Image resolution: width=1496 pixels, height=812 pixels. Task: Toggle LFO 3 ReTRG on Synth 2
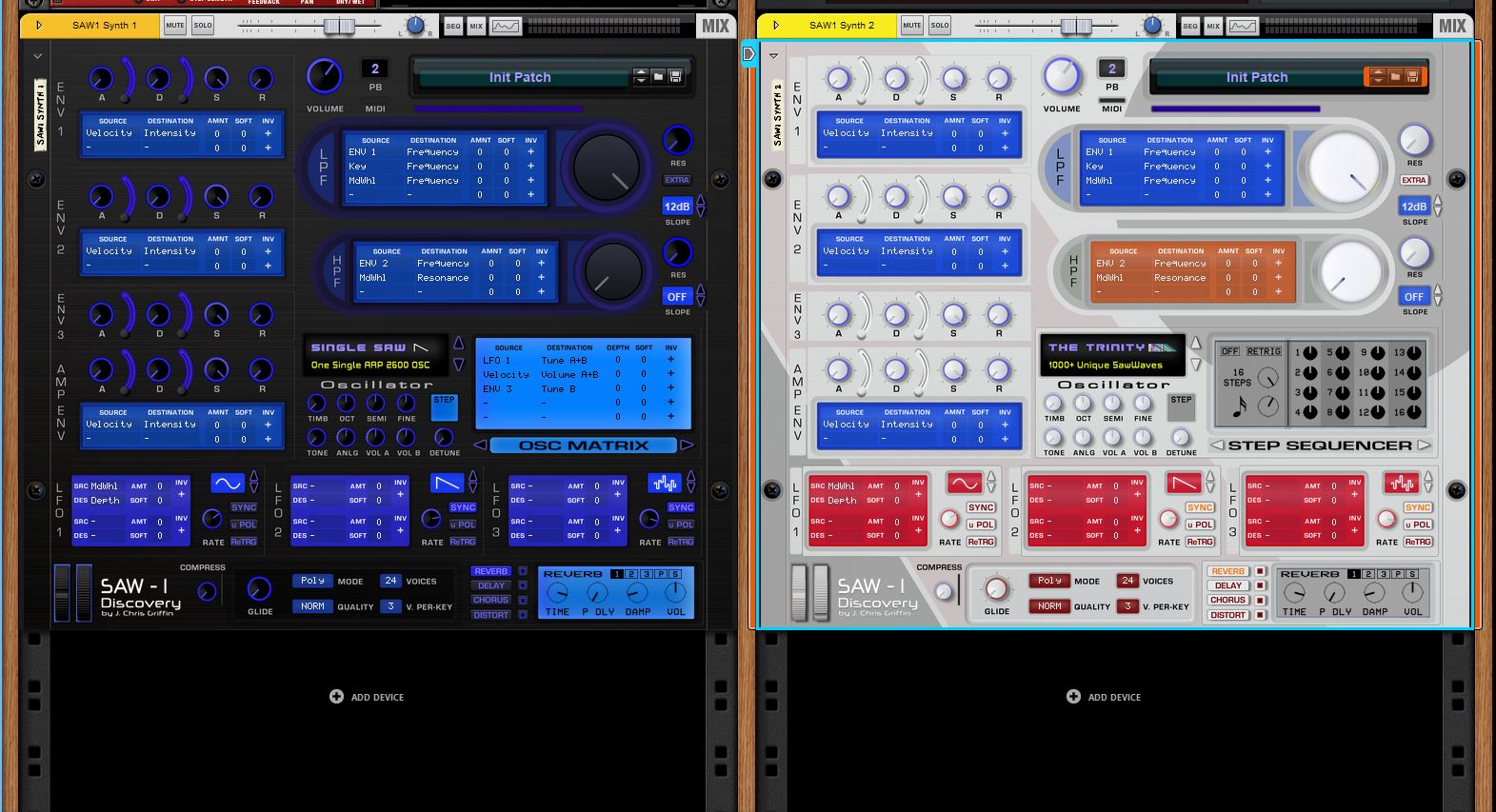1418,542
